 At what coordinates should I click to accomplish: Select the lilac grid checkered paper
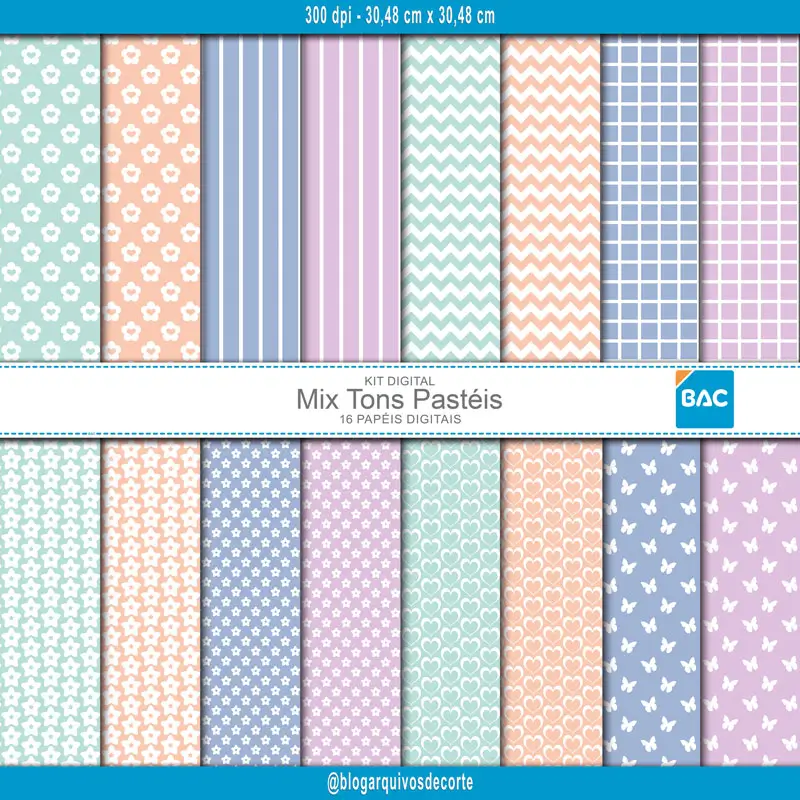(x=750, y=198)
